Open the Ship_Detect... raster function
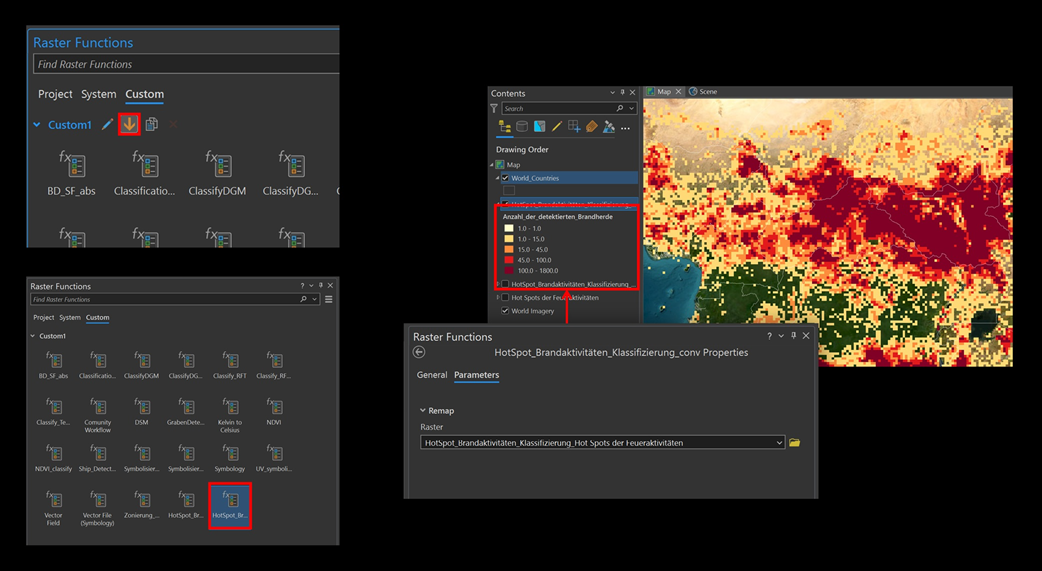This screenshot has height=571, width=1042. point(98,459)
